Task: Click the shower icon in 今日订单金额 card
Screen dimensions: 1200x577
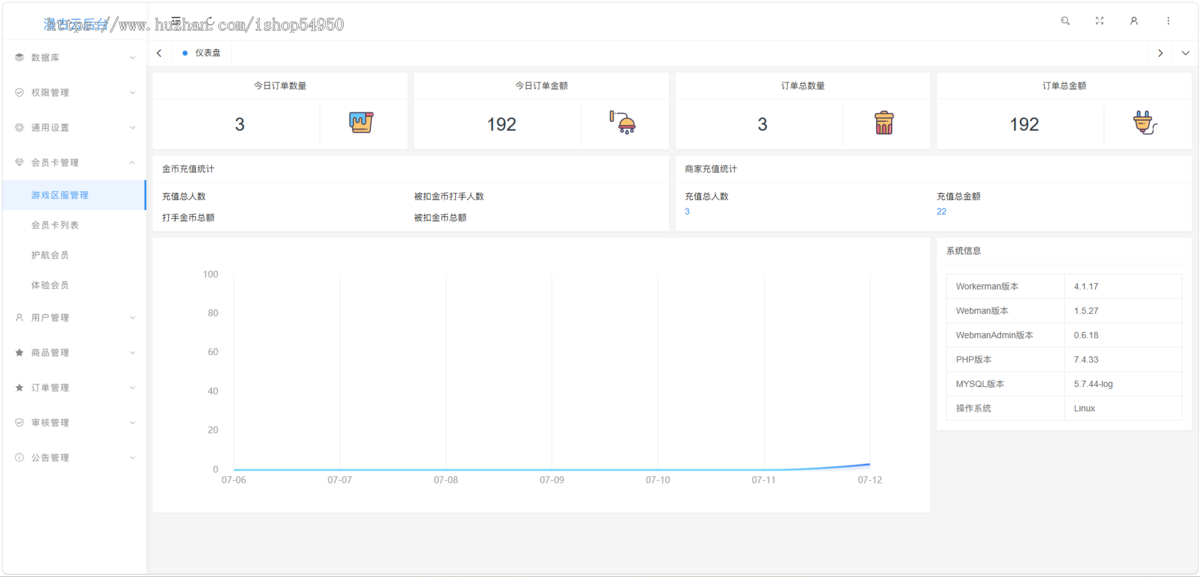Action: (x=623, y=123)
